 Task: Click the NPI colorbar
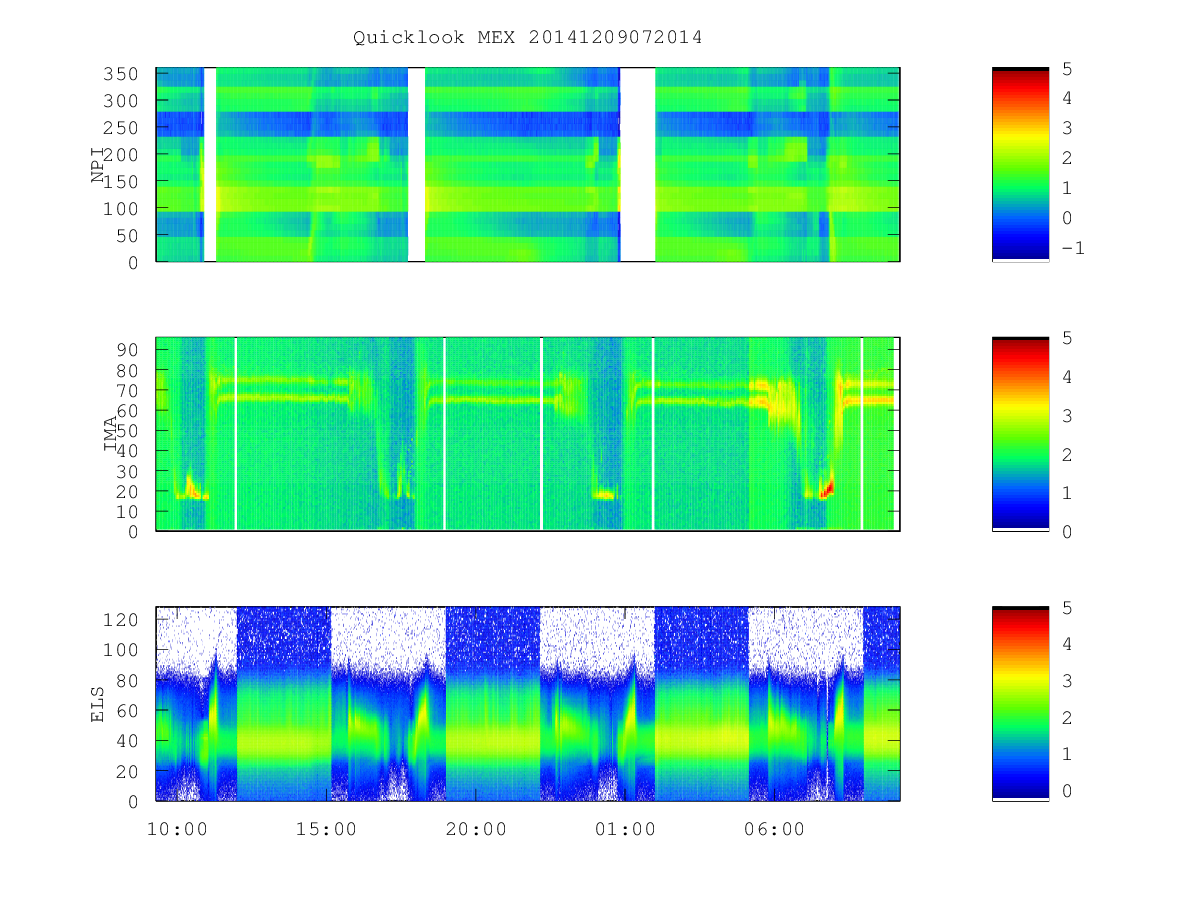[x=1020, y=165]
